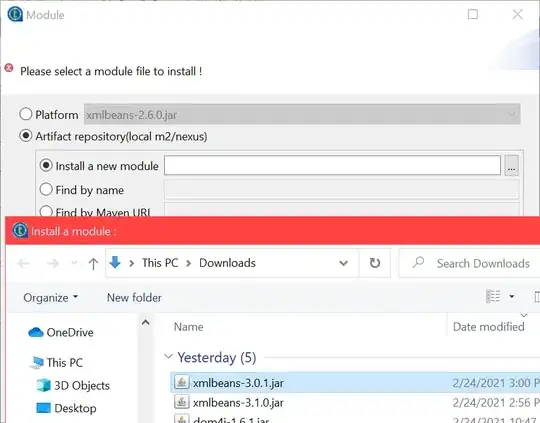Click the xmlbeans-3.1.0.jar file icon

181,402
